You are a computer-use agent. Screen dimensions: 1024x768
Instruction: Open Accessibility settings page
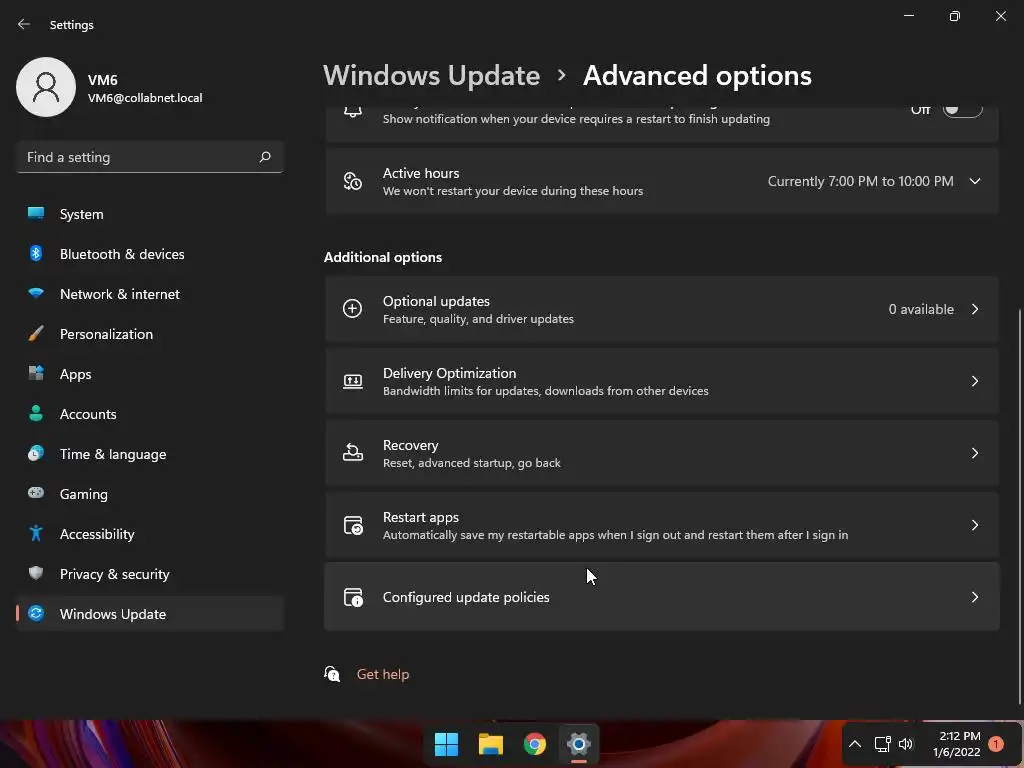pyautogui.click(x=150, y=534)
